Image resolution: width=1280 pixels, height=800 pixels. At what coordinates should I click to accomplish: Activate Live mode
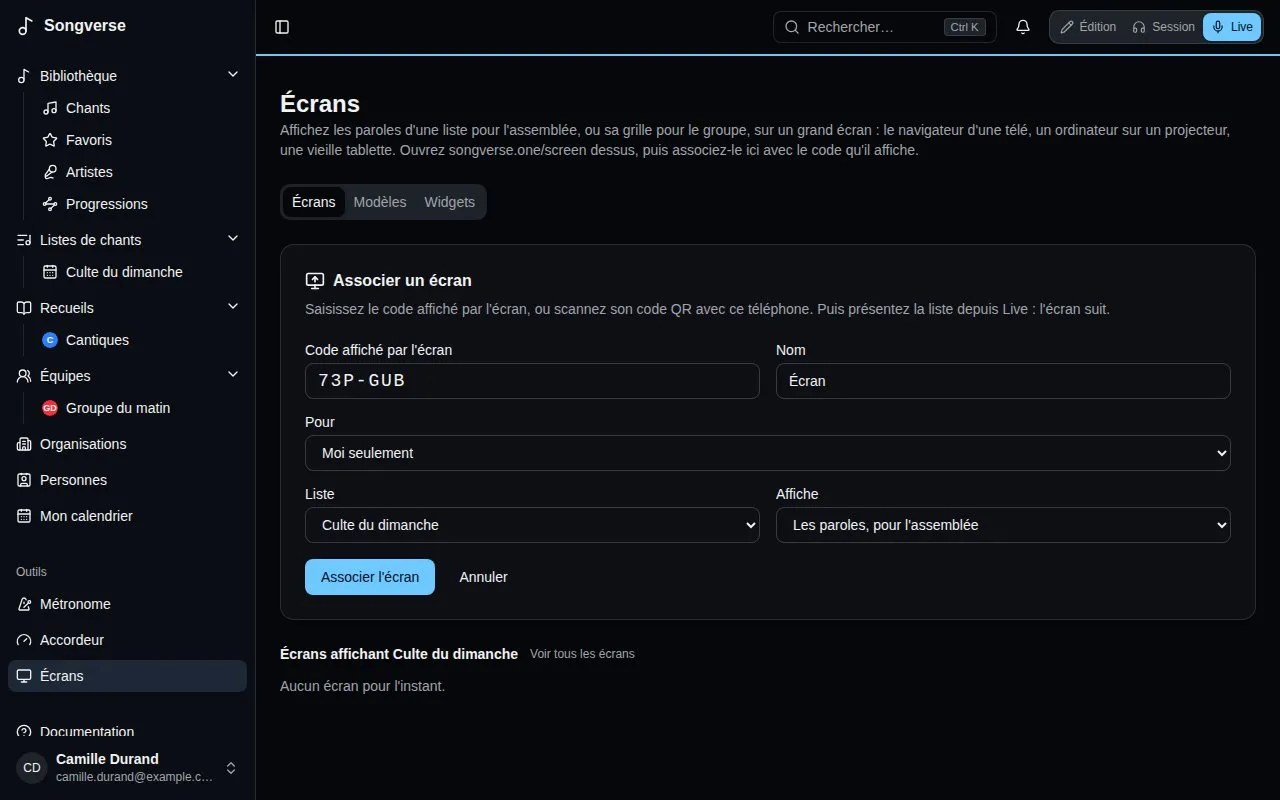pyautogui.click(x=1232, y=27)
